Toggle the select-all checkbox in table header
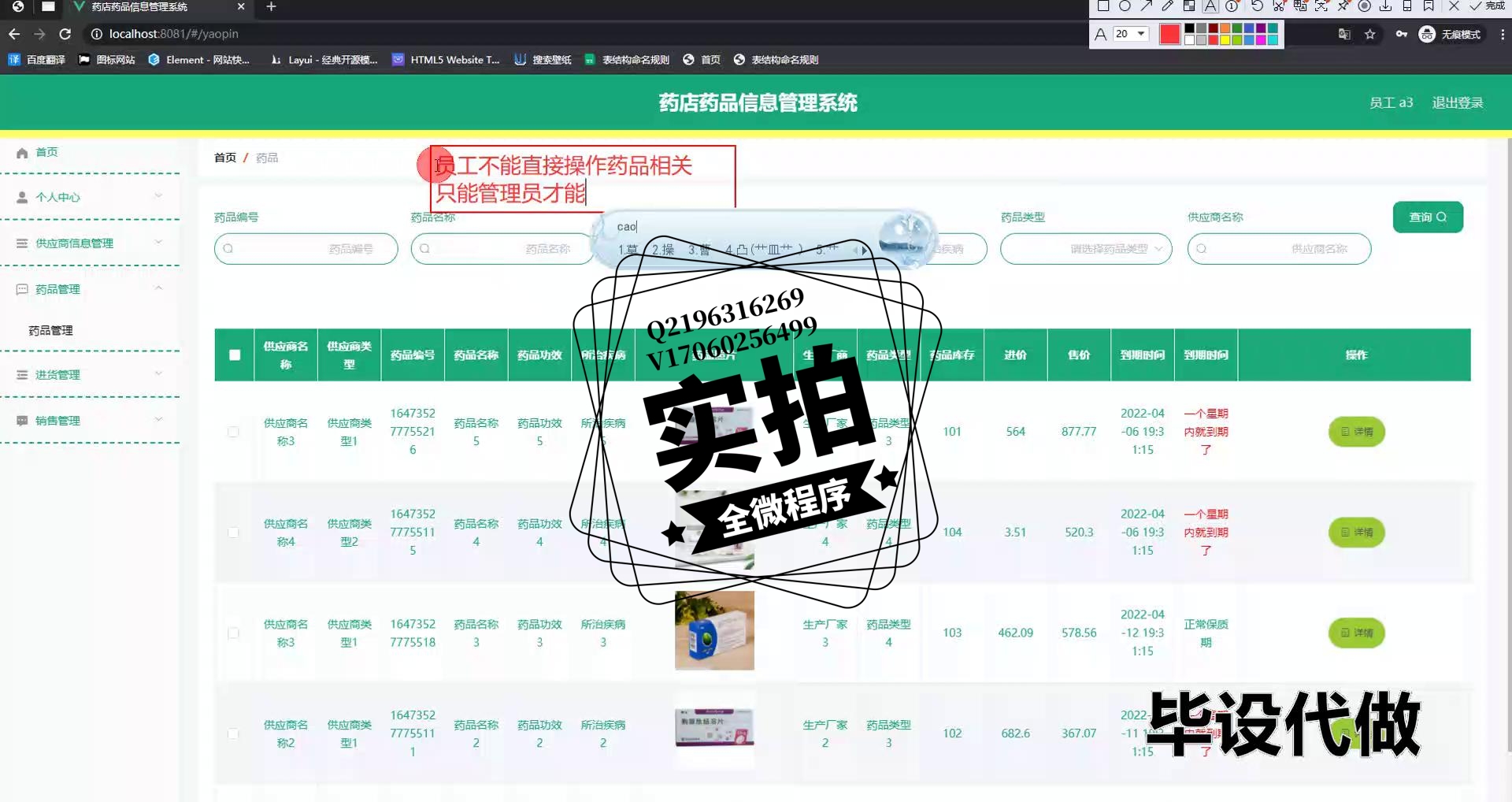The width and height of the screenshot is (1512, 802). tap(235, 355)
